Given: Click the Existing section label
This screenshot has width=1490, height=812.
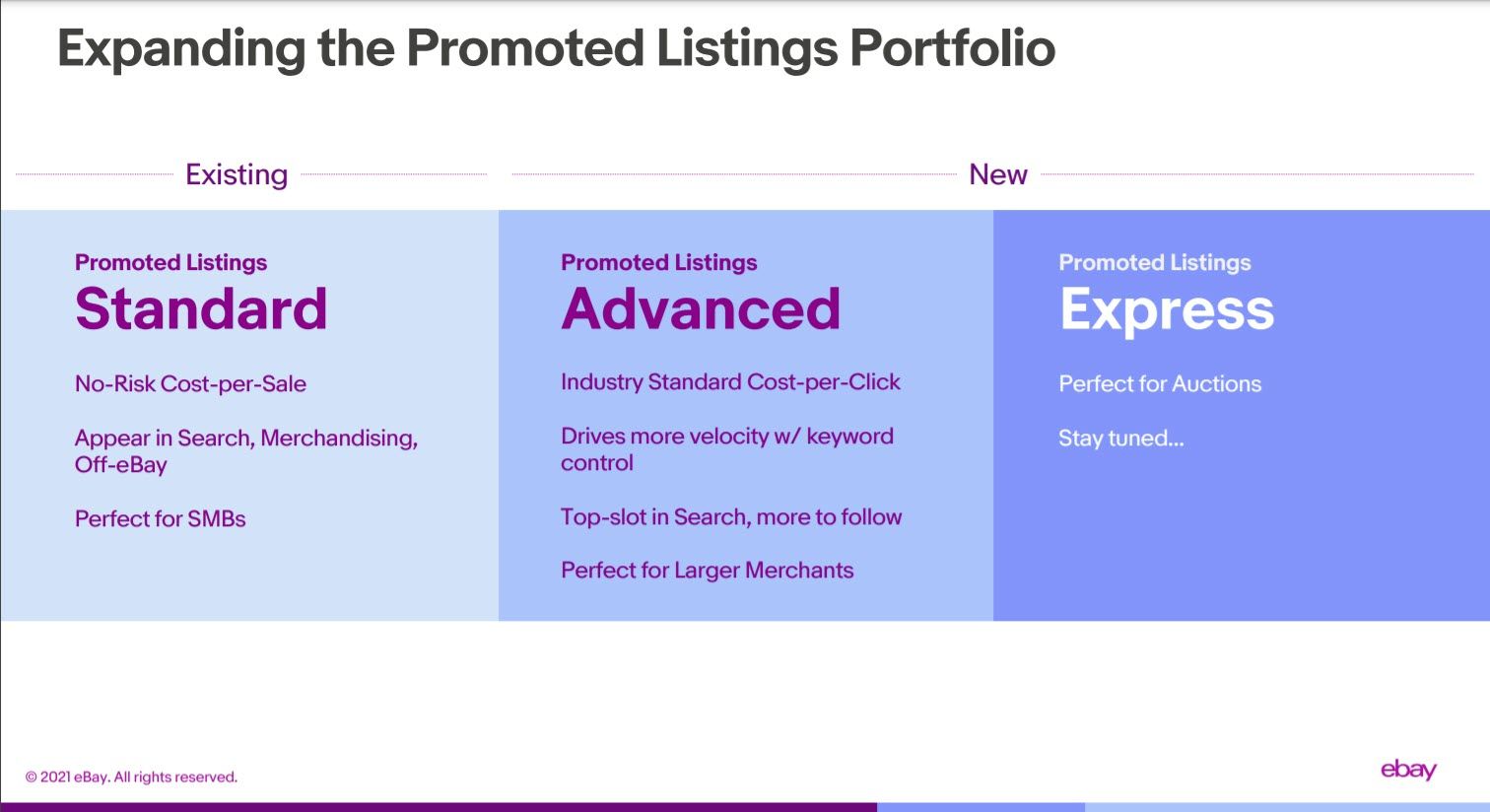Looking at the screenshot, I should pyautogui.click(x=237, y=174).
